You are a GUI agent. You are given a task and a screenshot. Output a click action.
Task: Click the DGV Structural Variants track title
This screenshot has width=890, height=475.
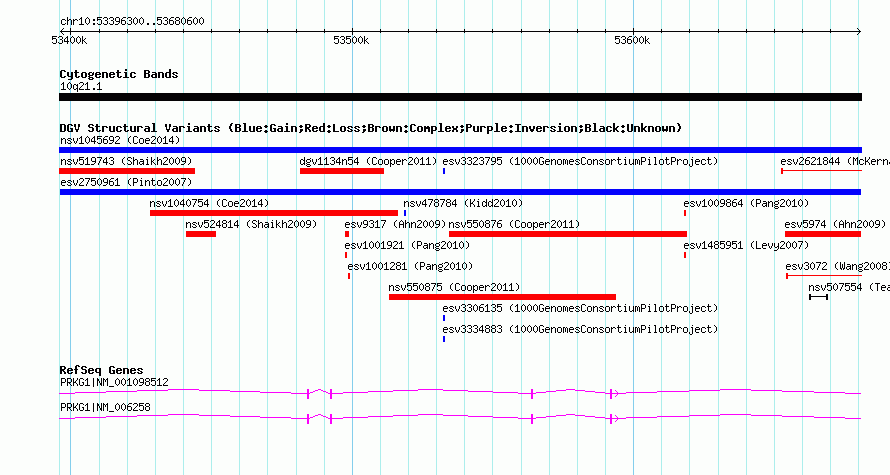pos(371,128)
